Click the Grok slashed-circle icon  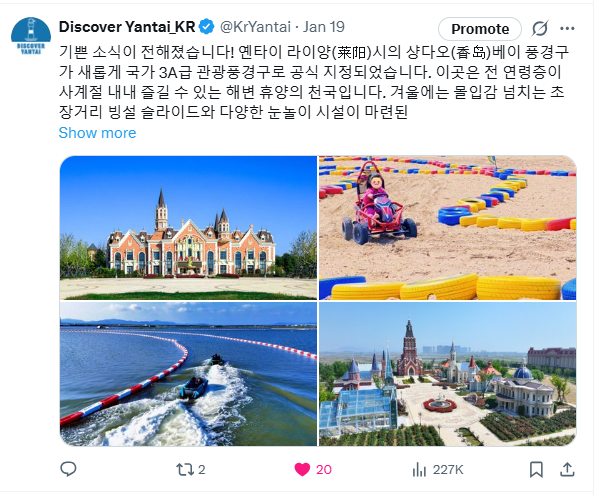pos(540,28)
